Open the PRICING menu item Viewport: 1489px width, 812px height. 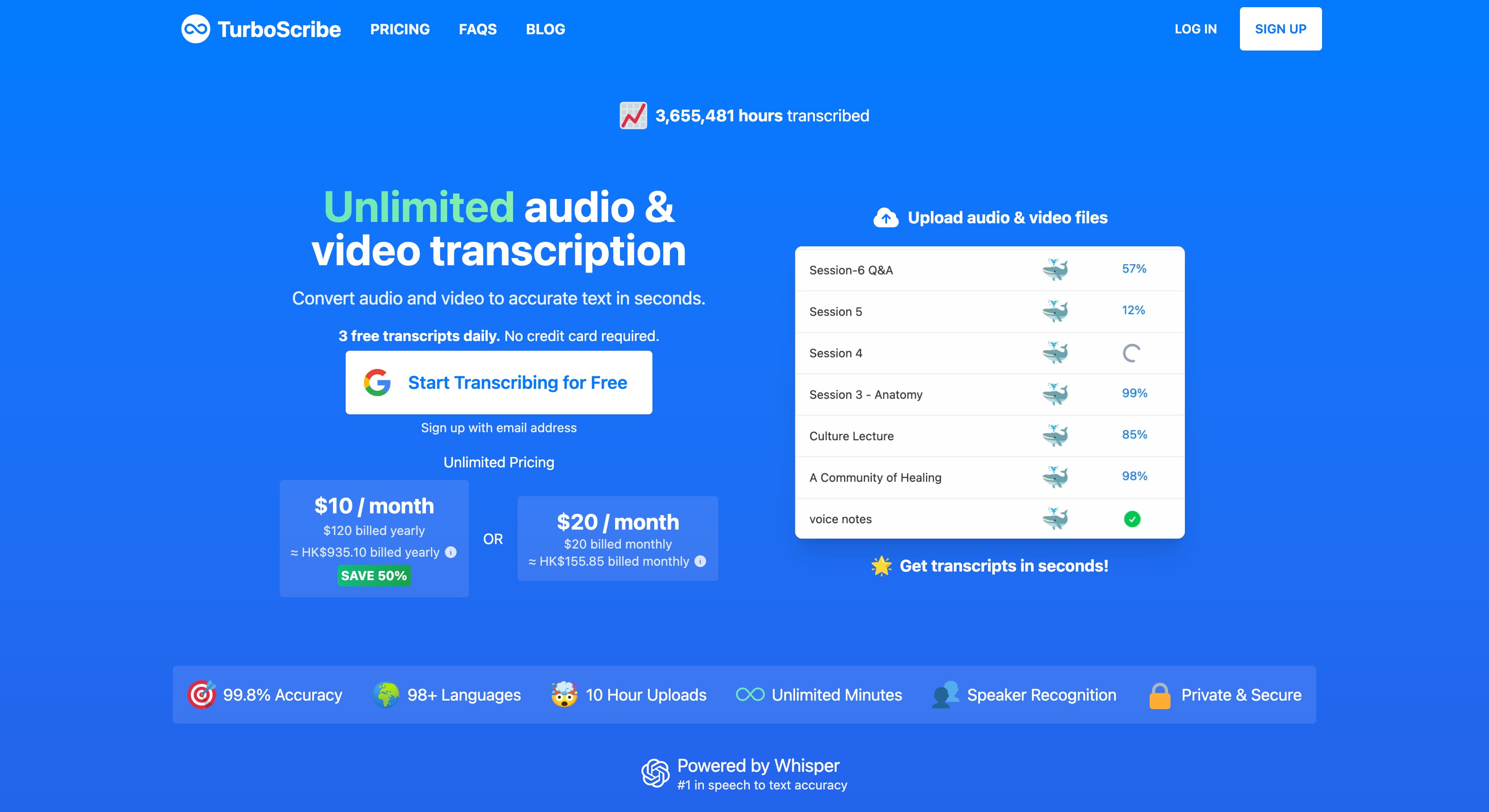point(400,29)
